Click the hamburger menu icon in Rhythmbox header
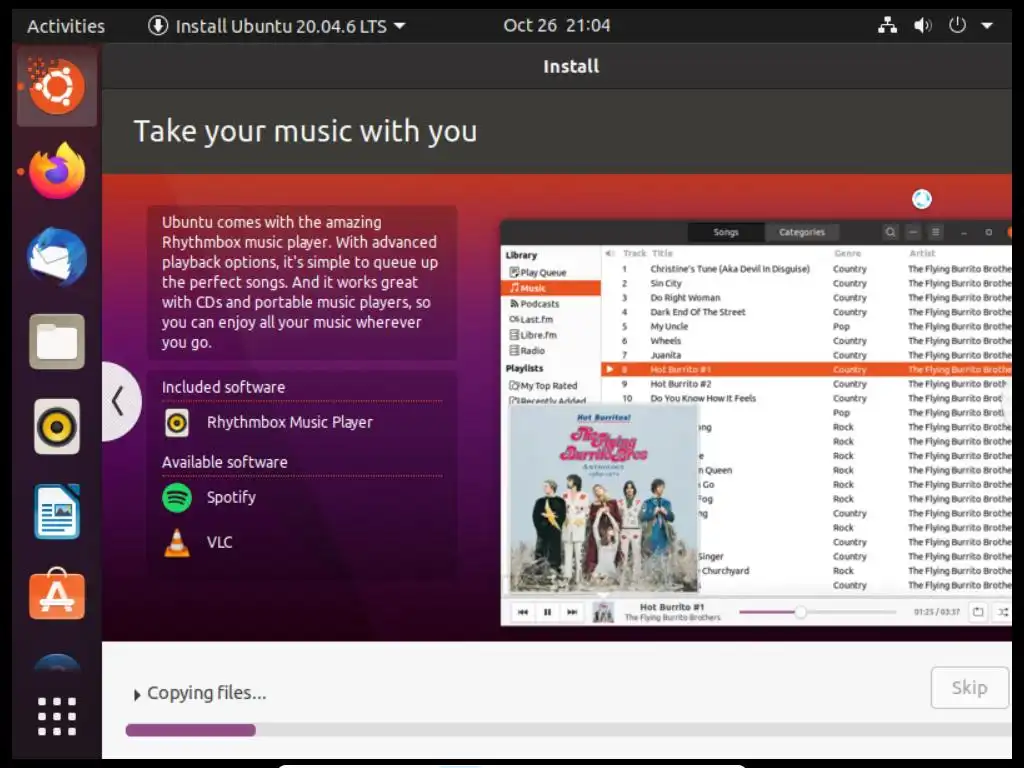 coord(935,232)
